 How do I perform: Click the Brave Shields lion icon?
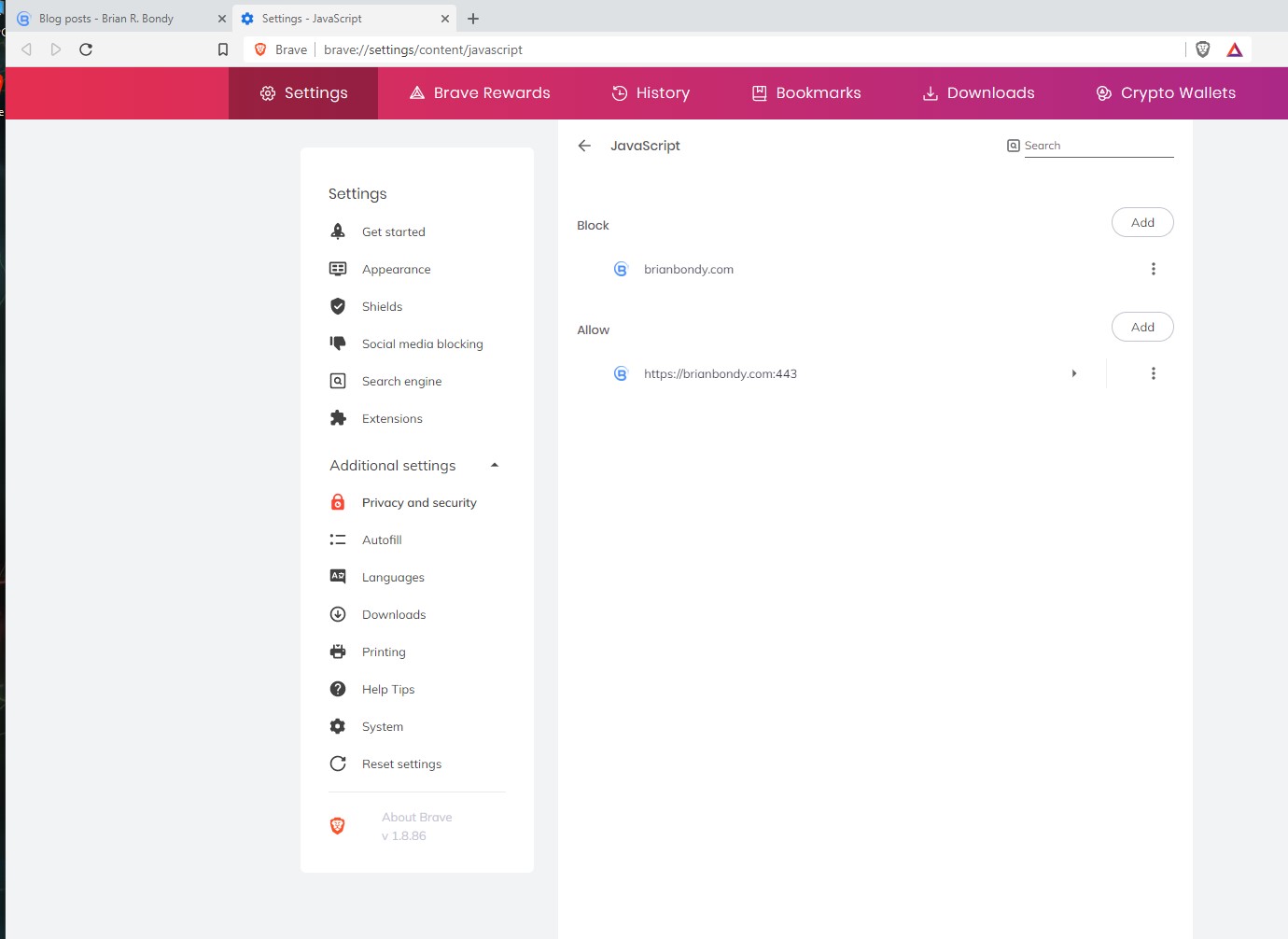click(x=1203, y=49)
